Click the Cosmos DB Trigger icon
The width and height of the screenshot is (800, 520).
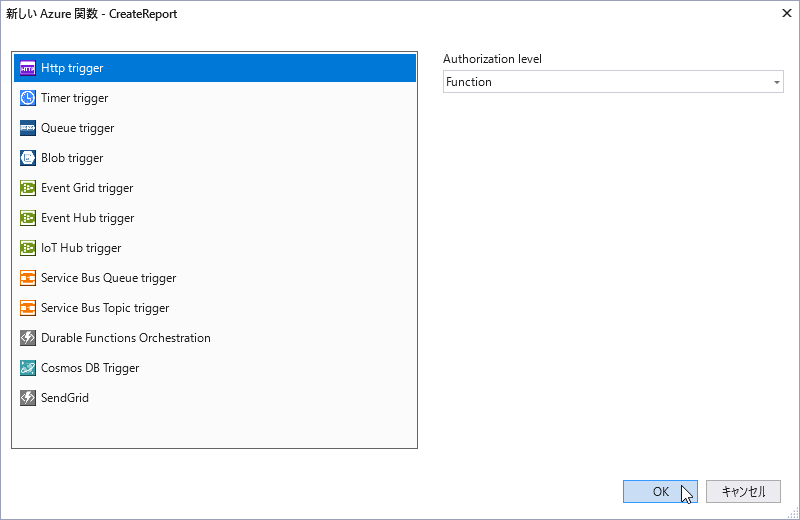click(x=28, y=368)
